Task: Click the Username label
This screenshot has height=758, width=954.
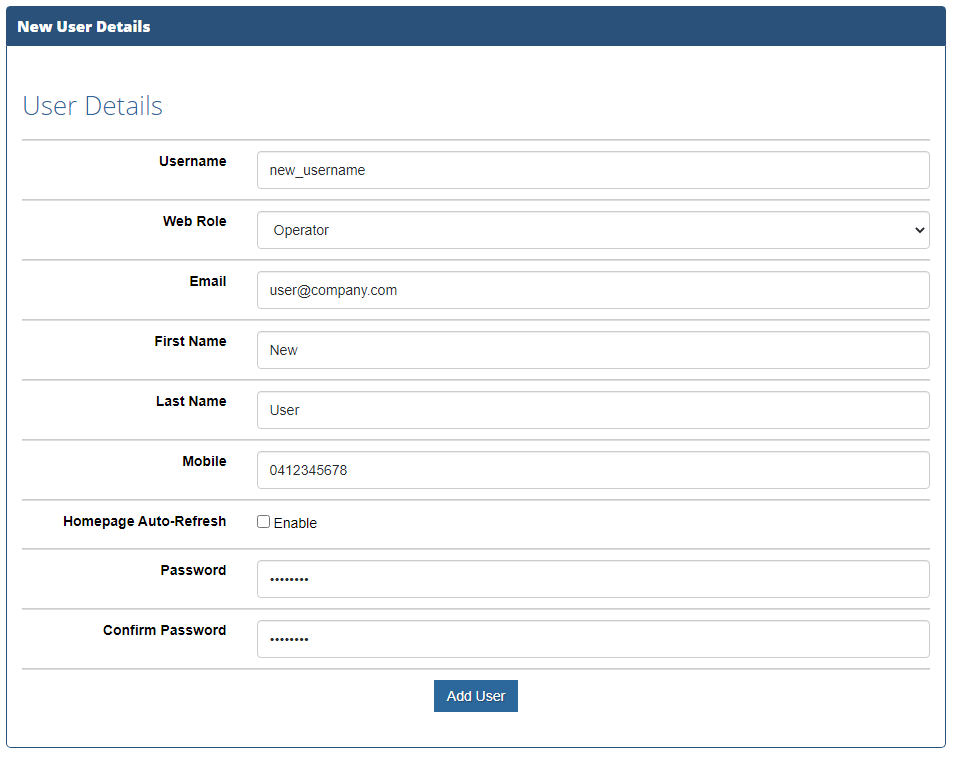Action: 192,161
